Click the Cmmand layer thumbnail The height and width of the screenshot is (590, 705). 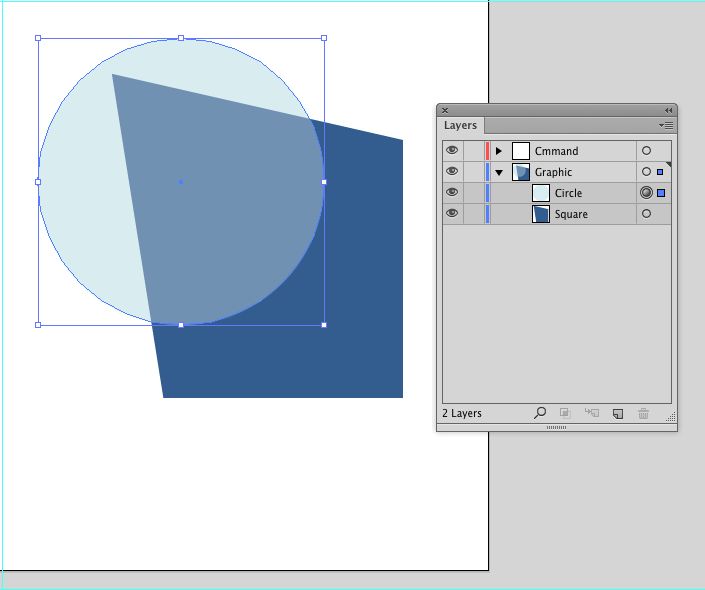pos(521,151)
